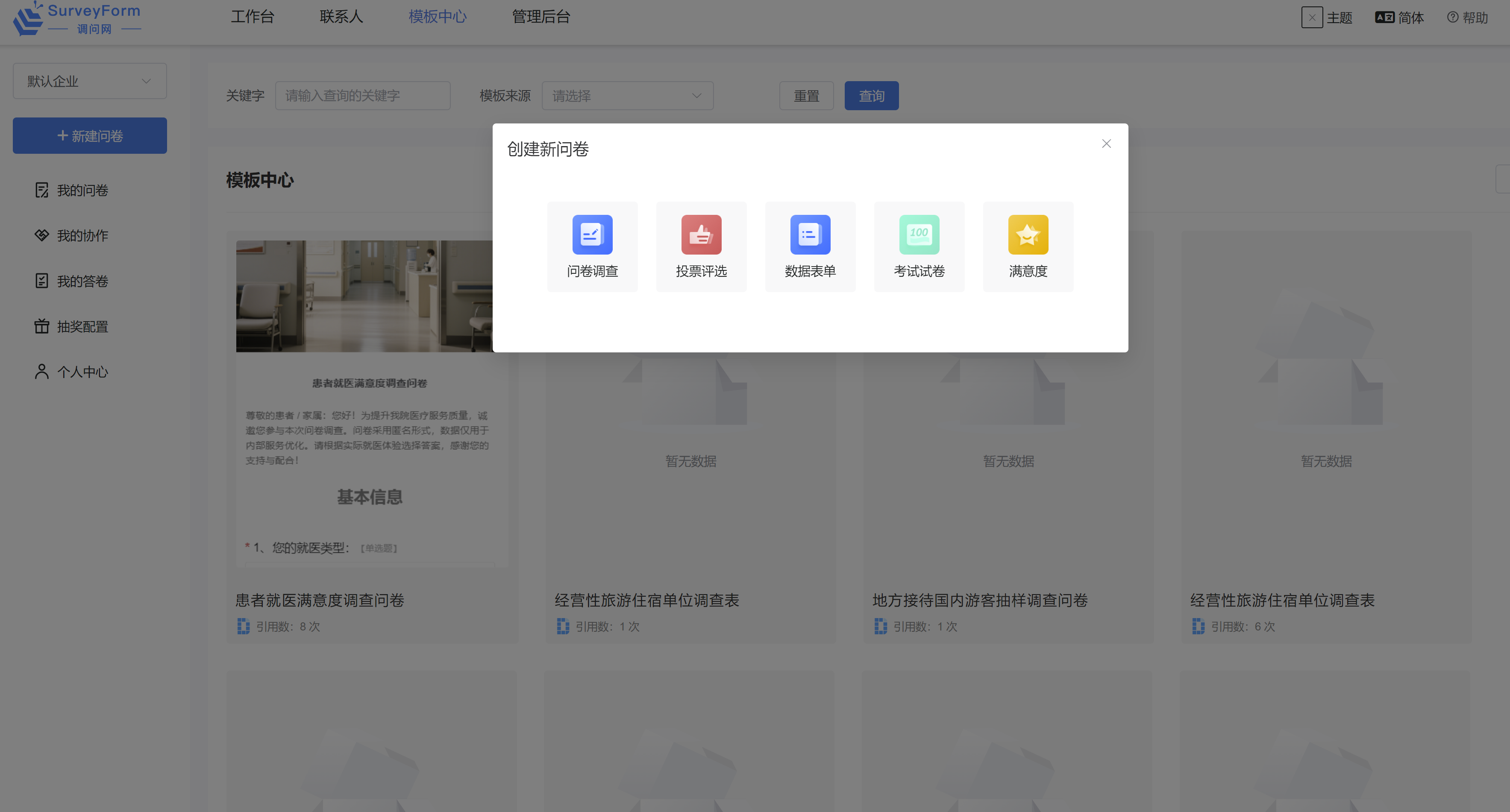Close the 创建新问卷 dialog
The width and height of the screenshot is (1510, 812).
tap(1106, 144)
